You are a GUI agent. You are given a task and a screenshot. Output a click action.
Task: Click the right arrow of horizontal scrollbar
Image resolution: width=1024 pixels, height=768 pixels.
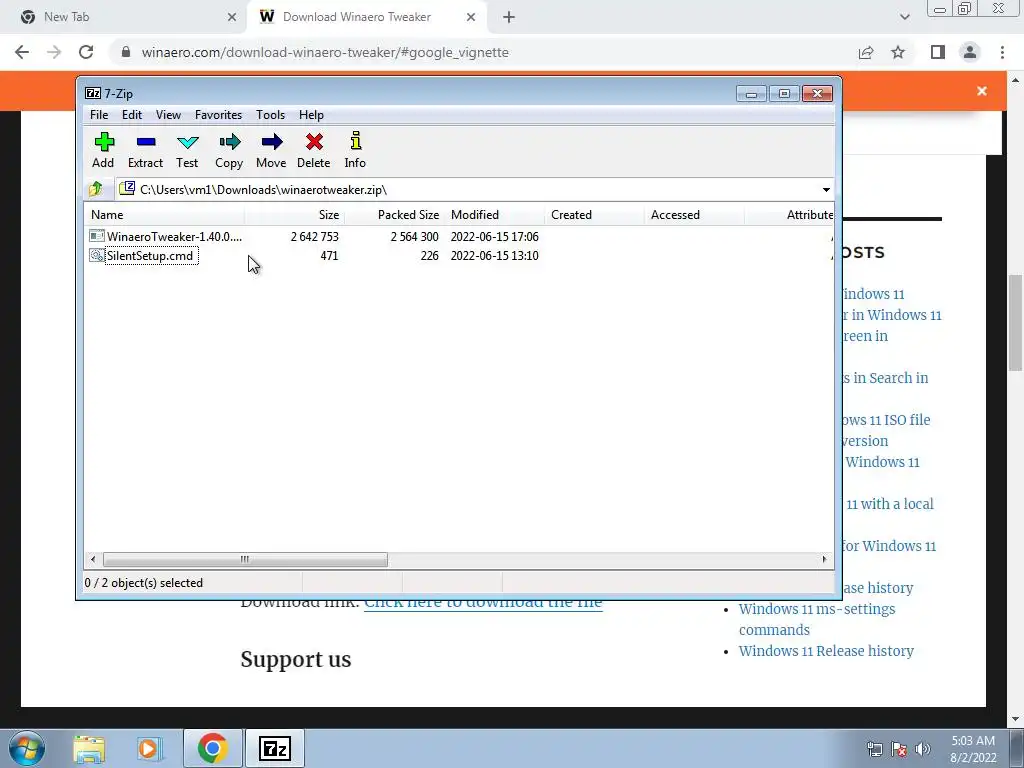824,560
